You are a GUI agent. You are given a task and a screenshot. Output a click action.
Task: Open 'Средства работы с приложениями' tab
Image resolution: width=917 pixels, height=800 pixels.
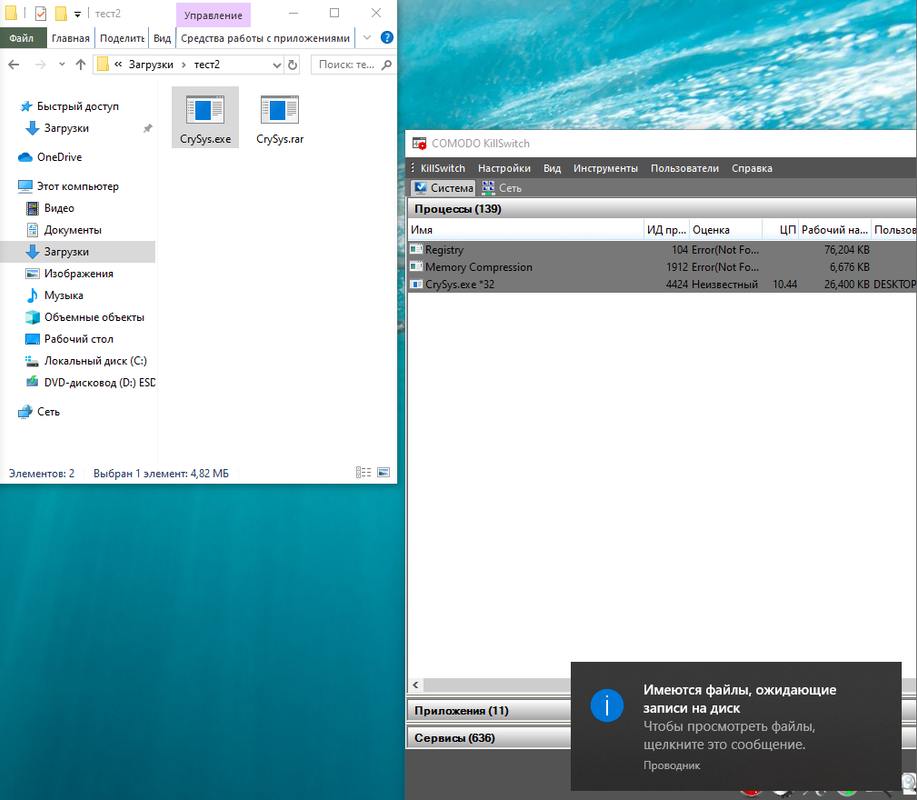(265, 38)
